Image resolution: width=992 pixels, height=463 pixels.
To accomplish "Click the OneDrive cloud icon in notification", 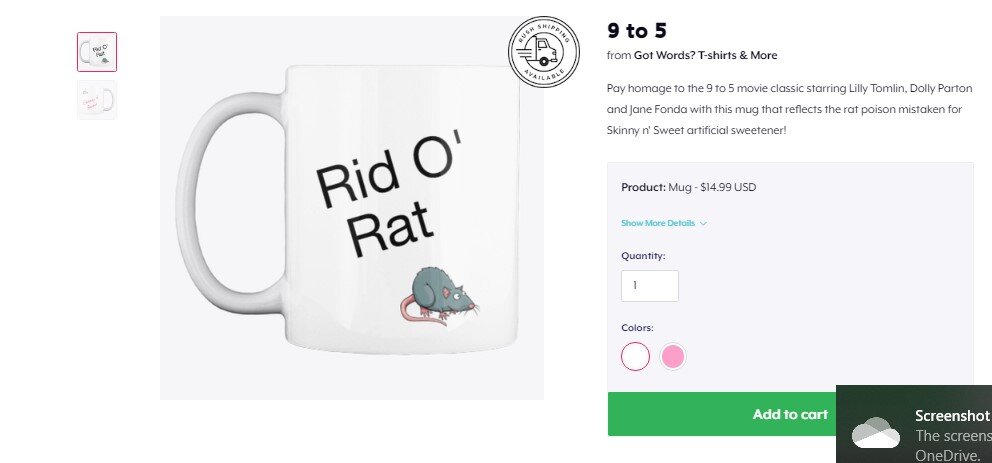I will click(874, 433).
